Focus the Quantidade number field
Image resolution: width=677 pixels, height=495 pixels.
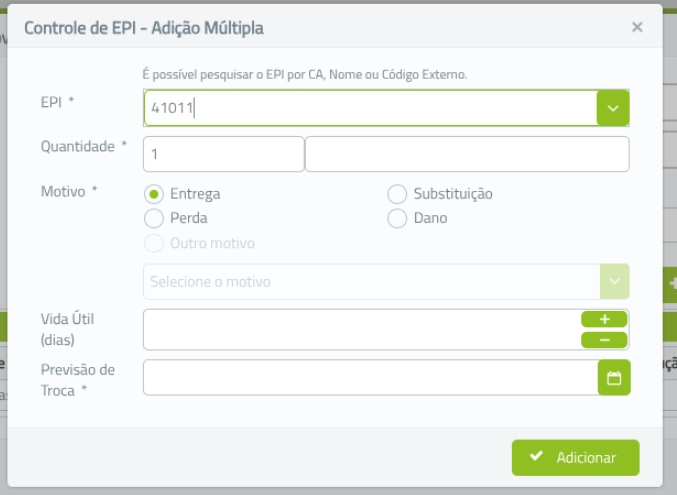point(224,154)
